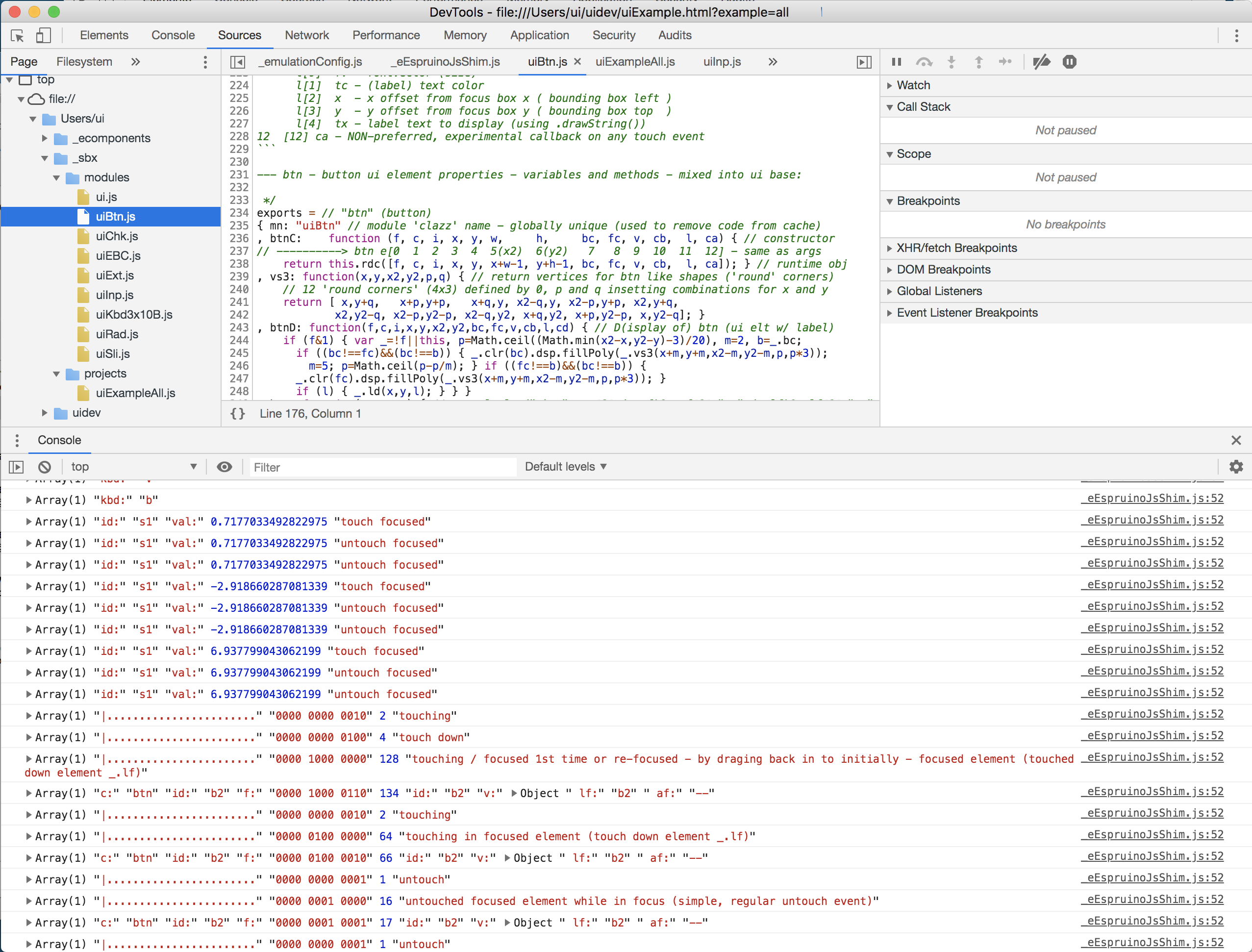Hide the navigator sidebar pane

[237, 62]
